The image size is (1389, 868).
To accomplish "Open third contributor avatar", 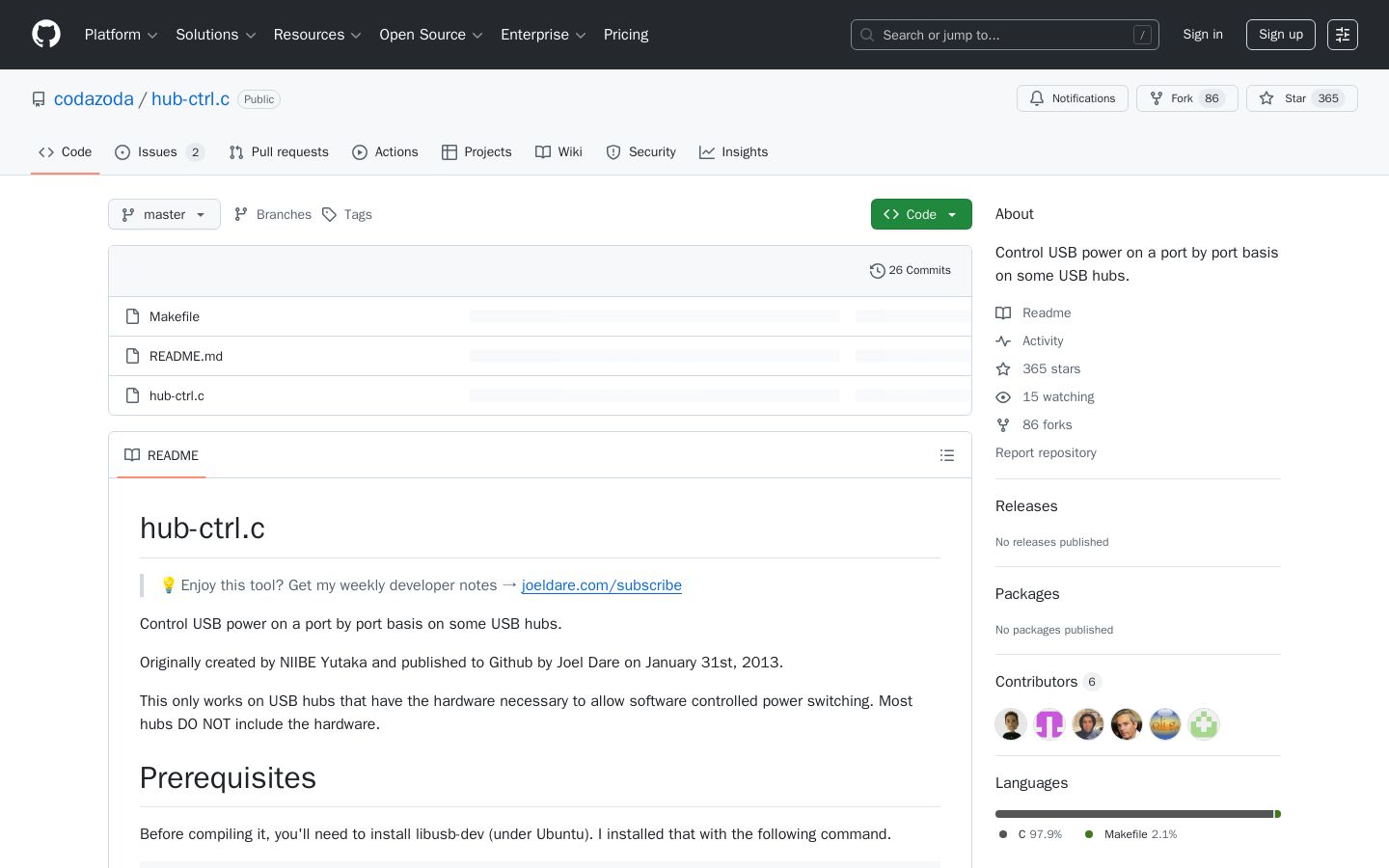I will tap(1088, 724).
